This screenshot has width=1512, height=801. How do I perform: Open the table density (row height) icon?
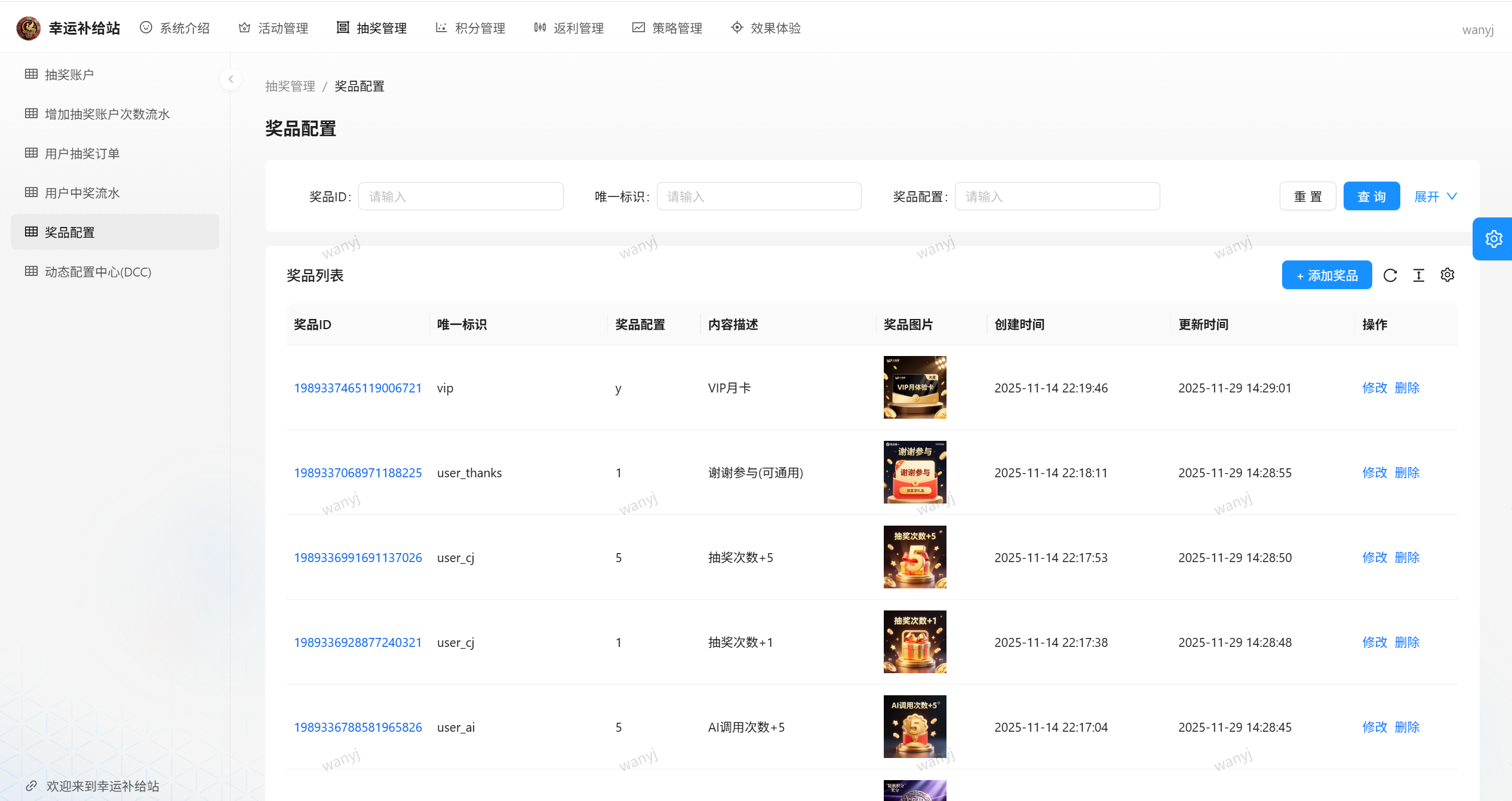[x=1418, y=275]
